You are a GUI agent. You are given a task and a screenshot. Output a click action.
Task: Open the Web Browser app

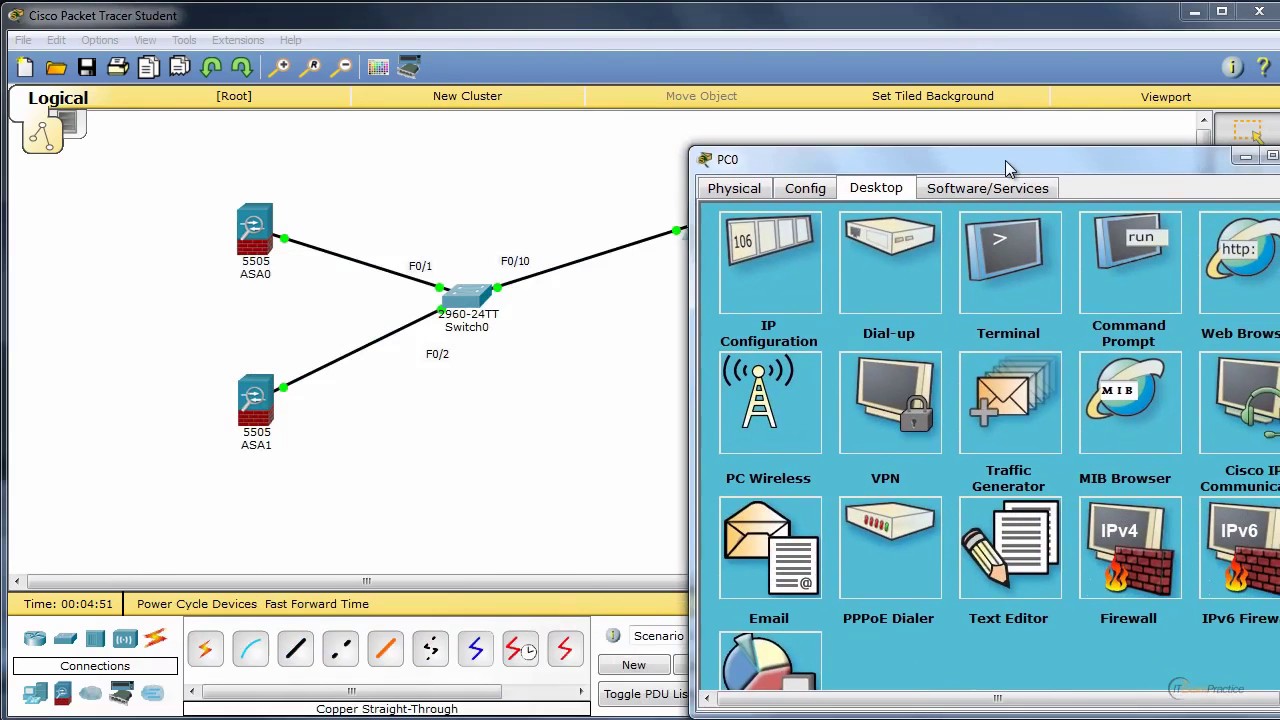coord(1240,262)
